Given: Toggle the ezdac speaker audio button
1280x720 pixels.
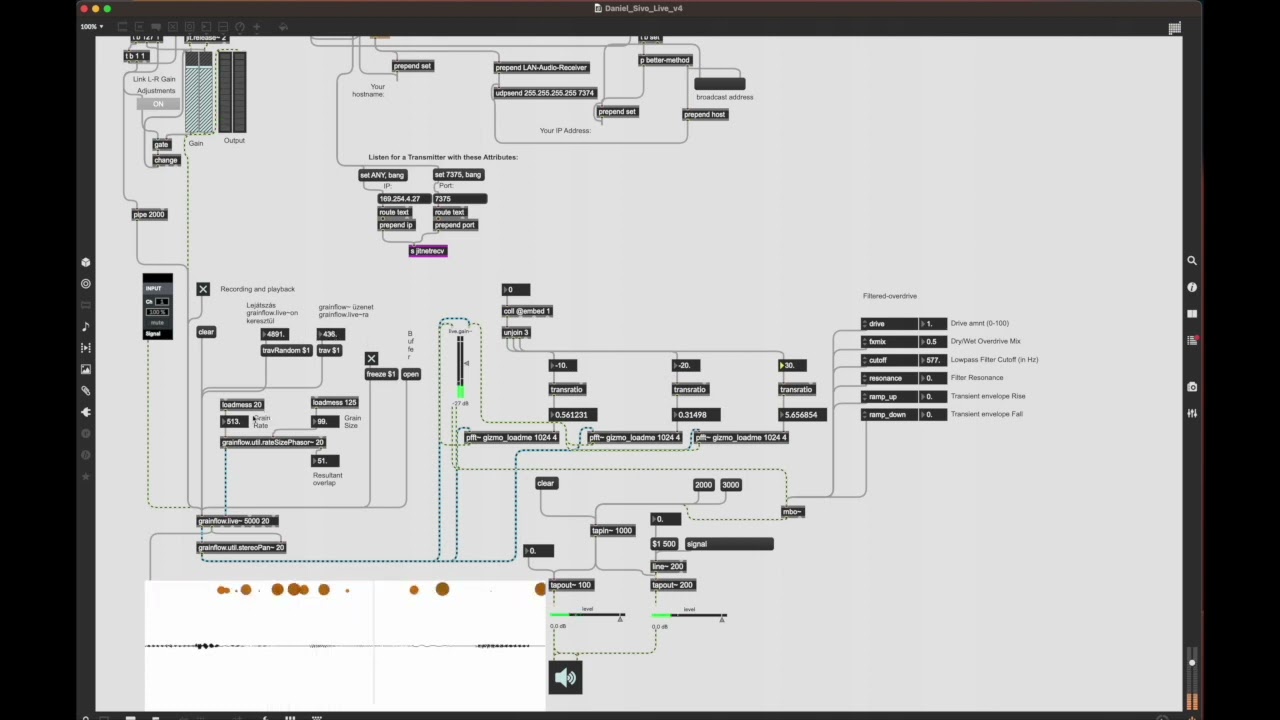Looking at the screenshot, I should [x=565, y=677].
